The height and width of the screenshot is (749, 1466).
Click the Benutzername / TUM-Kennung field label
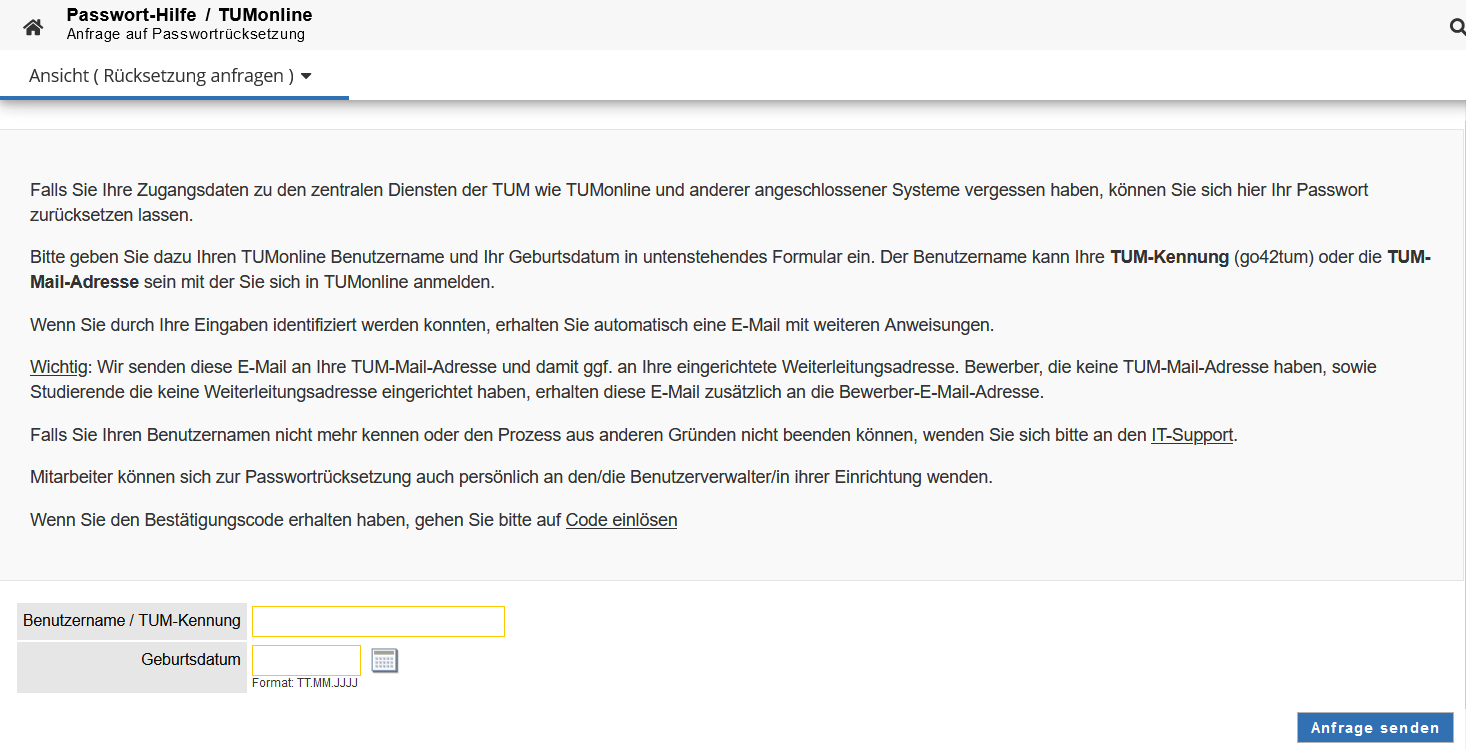click(132, 621)
